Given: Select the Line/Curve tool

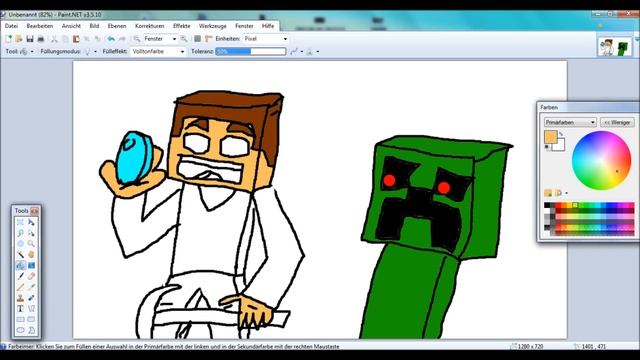Looking at the screenshot, I should point(31,309).
